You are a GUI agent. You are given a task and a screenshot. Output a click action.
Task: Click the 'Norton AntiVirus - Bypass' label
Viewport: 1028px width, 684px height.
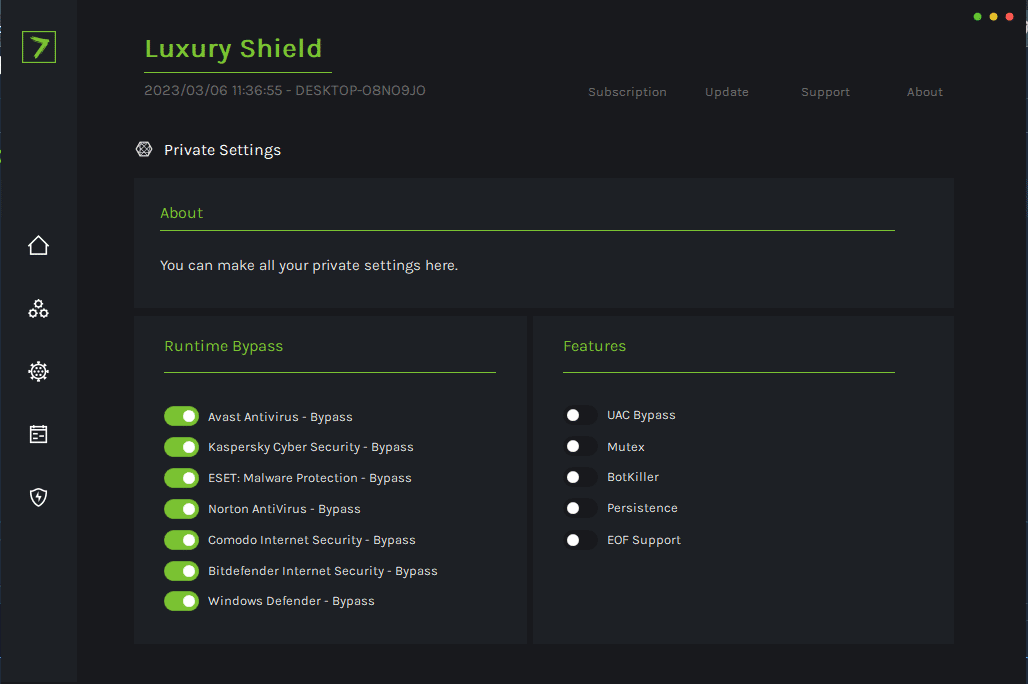[x=284, y=509]
